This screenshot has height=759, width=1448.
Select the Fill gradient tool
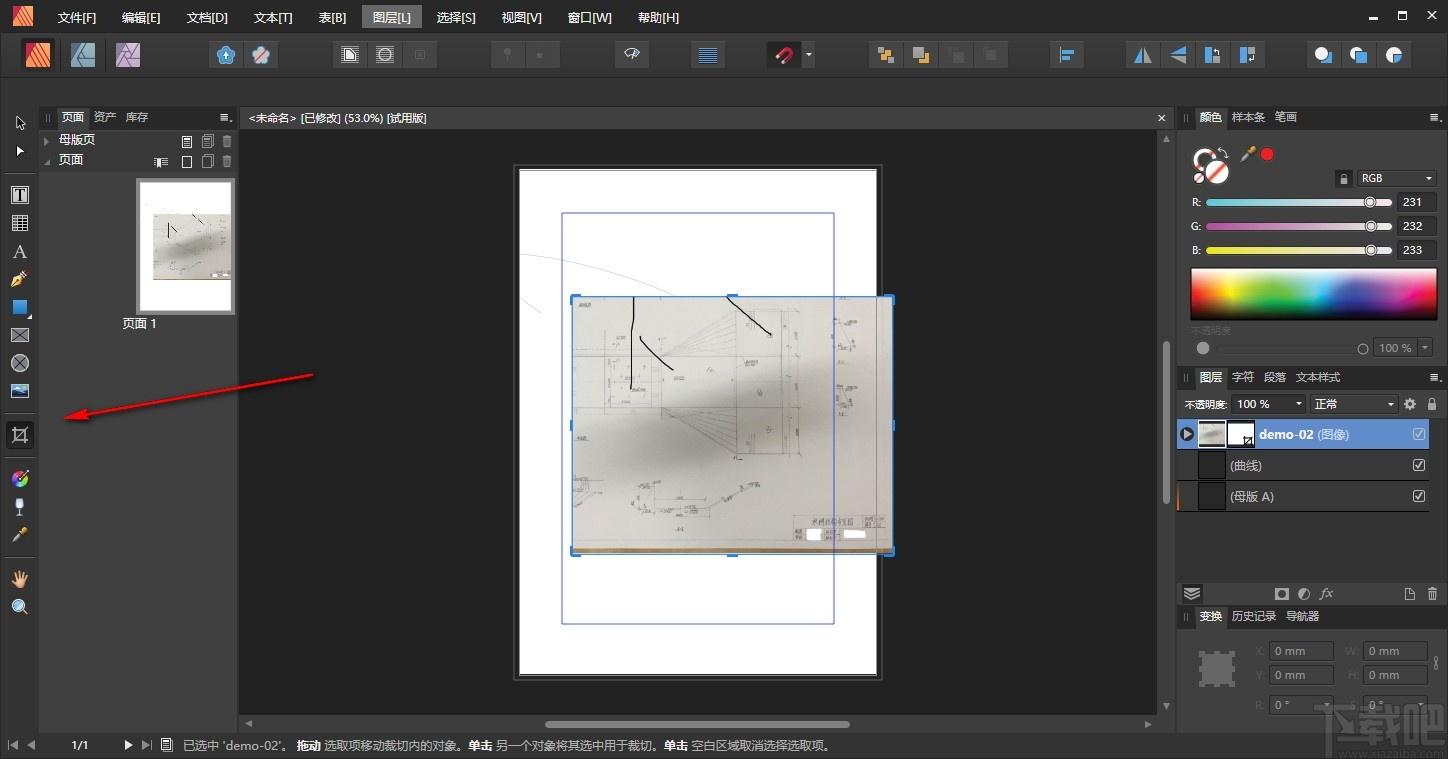[x=20, y=479]
